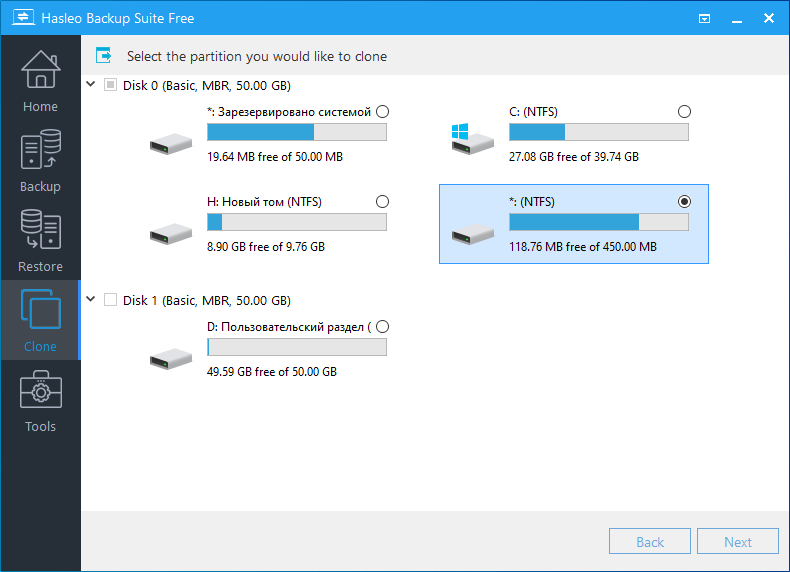Check the Disk 0 checkbox

pos(110,85)
